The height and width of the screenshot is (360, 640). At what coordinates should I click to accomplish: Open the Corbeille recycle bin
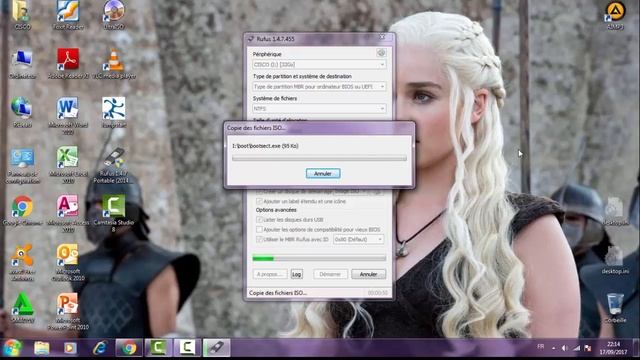pyautogui.click(x=615, y=308)
